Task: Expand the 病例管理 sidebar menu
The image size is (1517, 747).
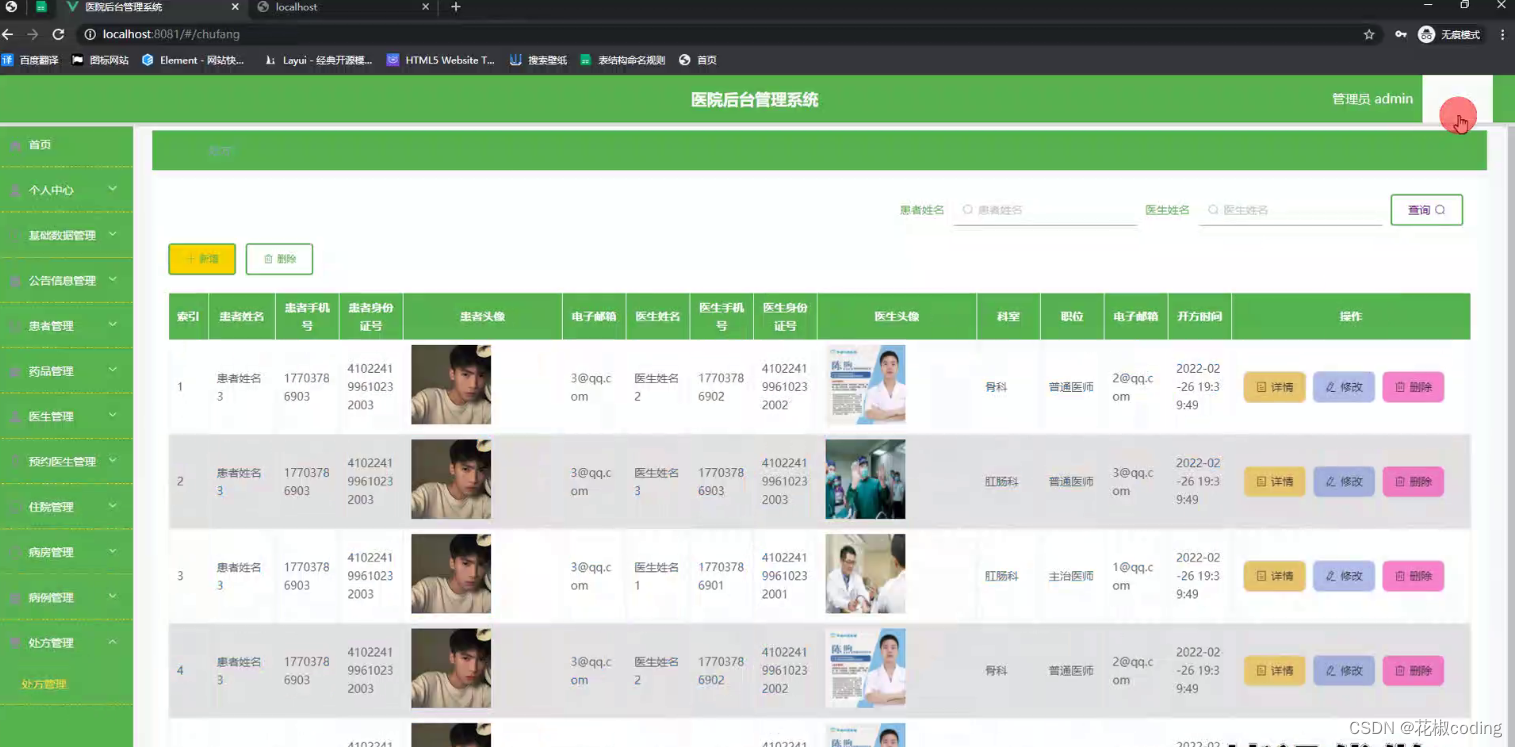Action: (x=66, y=597)
